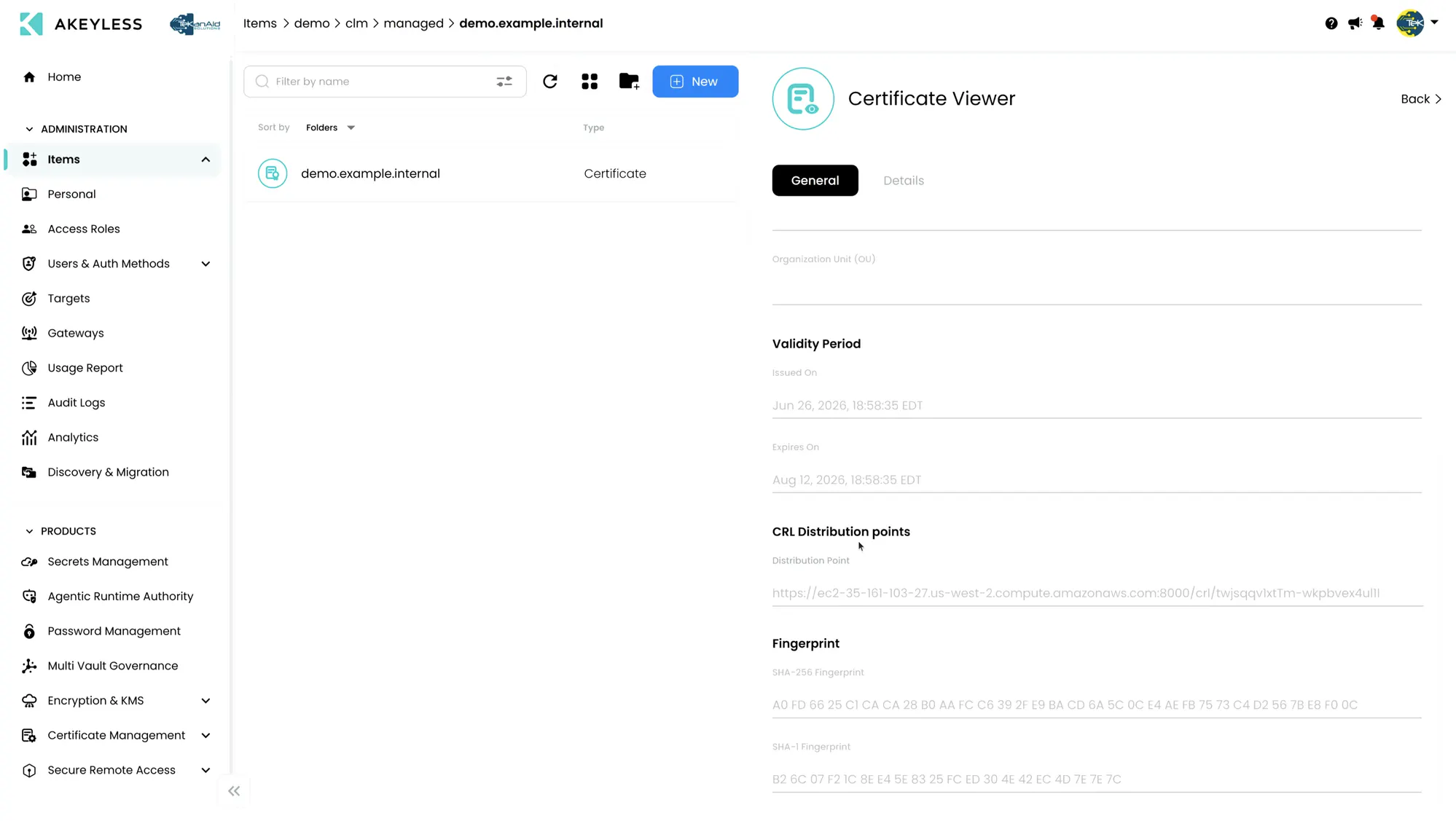1456x821 pixels.
Task: Collapse the PRODUCTS section
Action: [29, 531]
